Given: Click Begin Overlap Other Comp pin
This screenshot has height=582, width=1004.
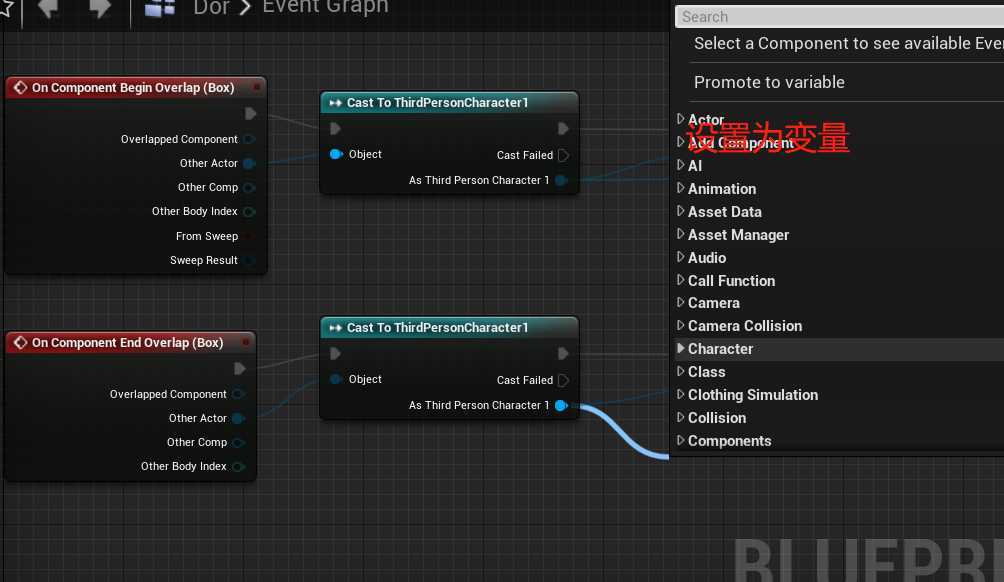Looking at the screenshot, I should coord(250,188).
